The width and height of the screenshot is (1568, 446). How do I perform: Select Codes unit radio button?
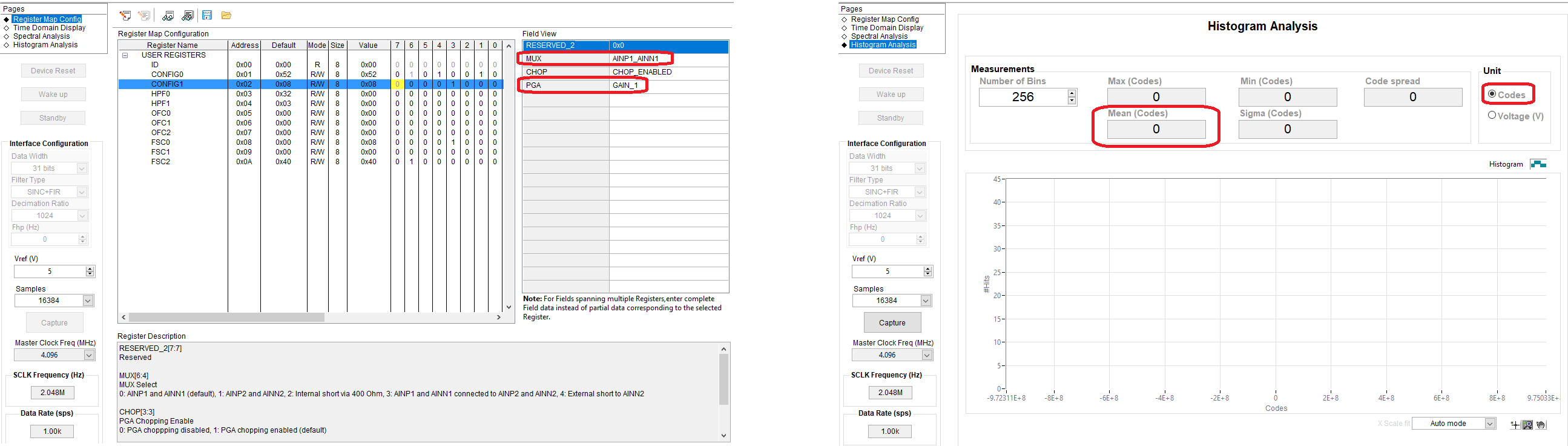pos(1492,94)
